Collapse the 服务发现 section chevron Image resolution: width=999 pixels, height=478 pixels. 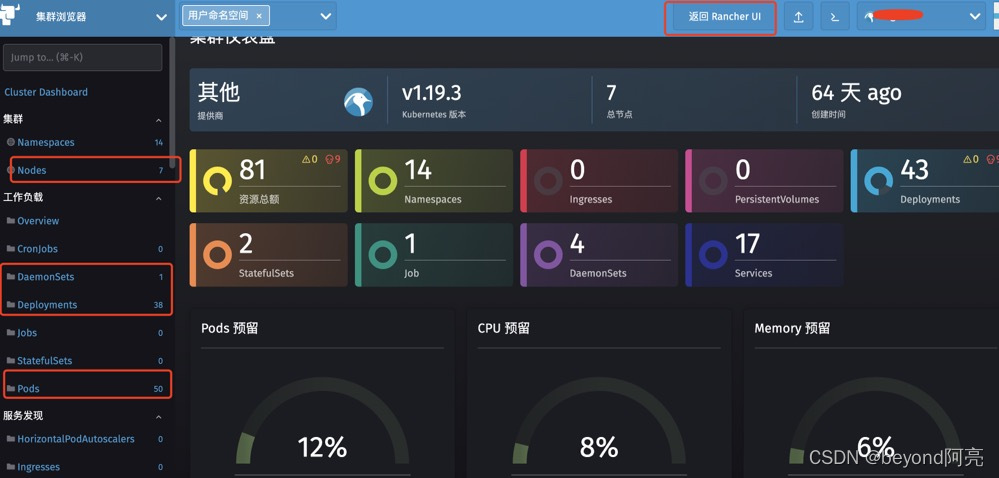[159, 417]
